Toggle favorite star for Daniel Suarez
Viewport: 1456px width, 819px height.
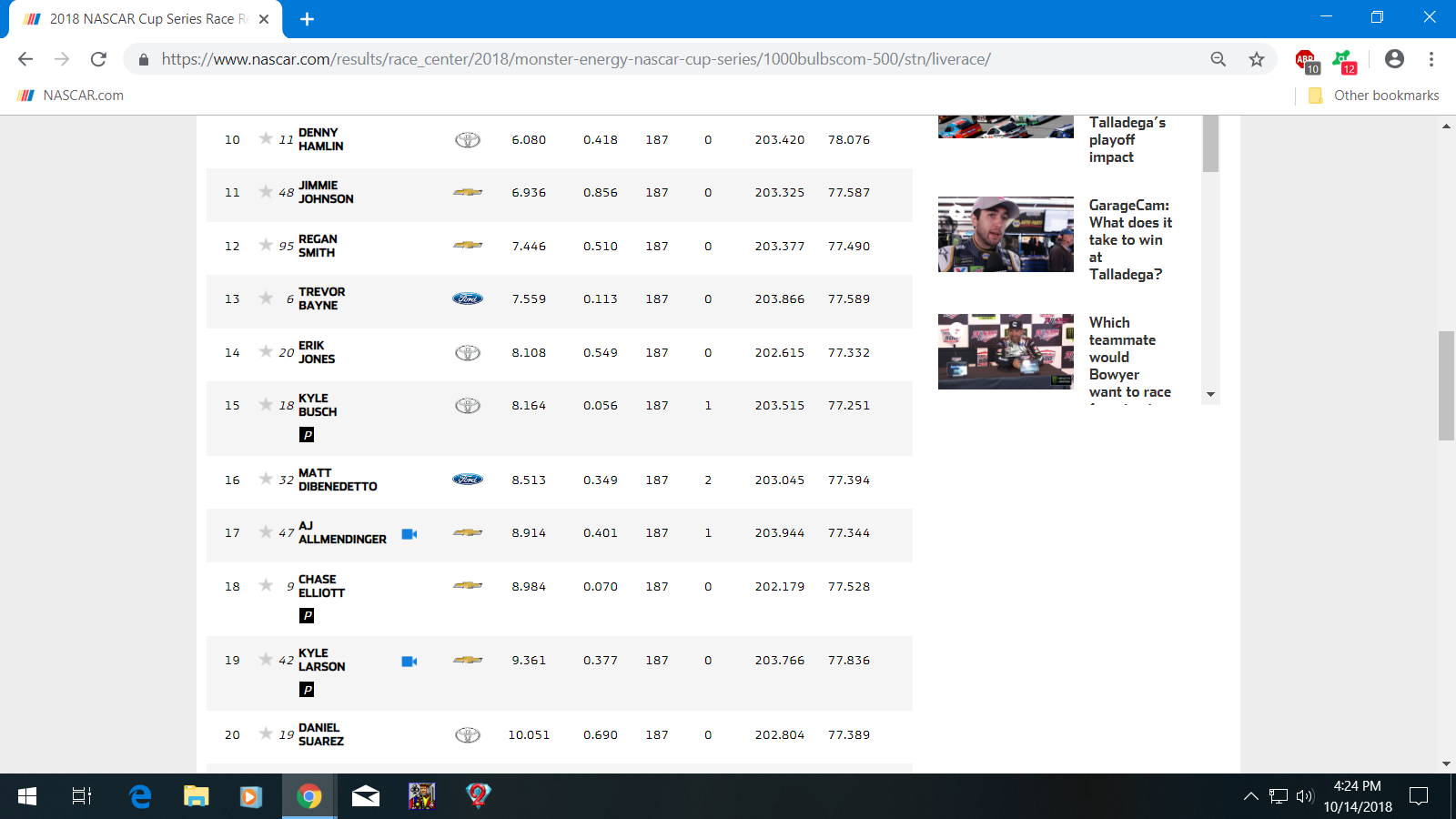coord(266,733)
